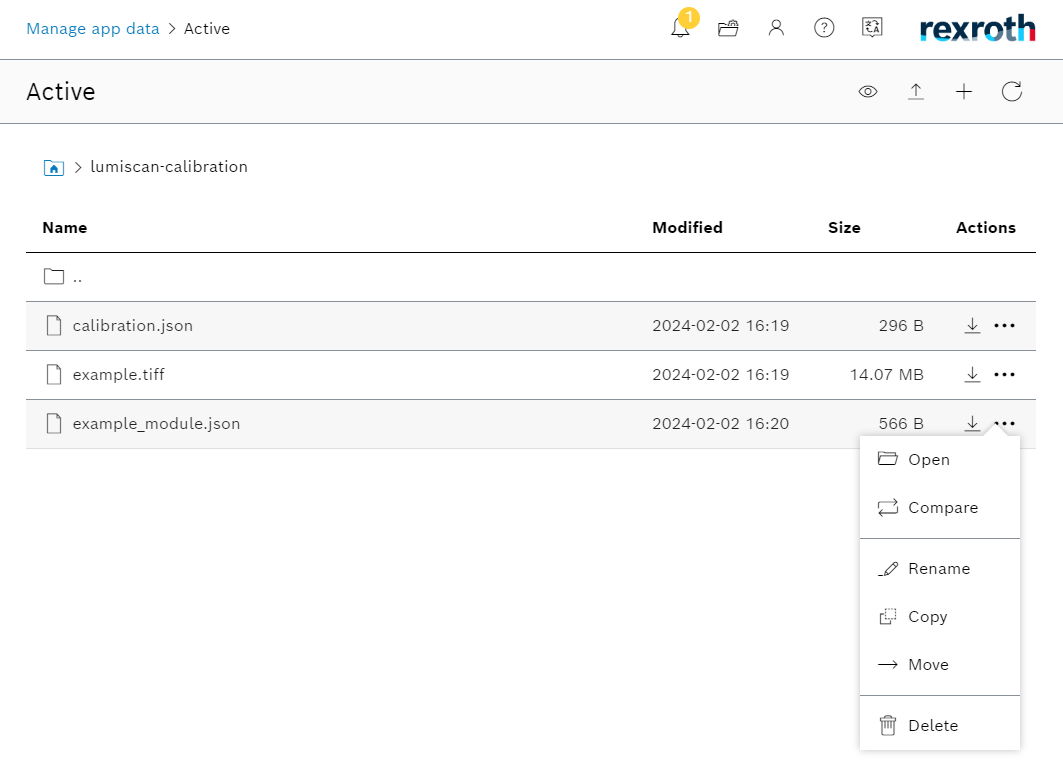Click the file icon beside calibration.json
The height and width of the screenshot is (774, 1063).
coord(54,325)
